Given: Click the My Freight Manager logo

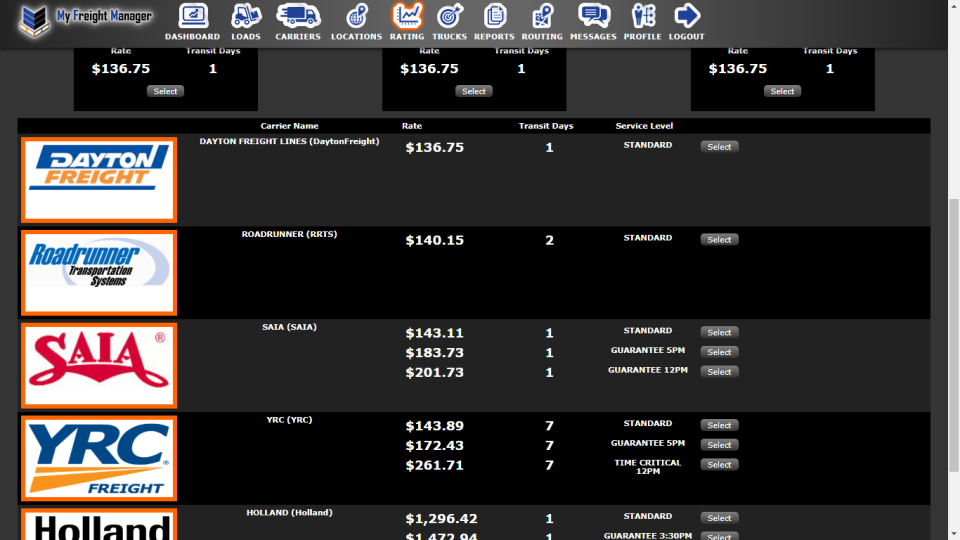Looking at the screenshot, I should [x=84, y=20].
